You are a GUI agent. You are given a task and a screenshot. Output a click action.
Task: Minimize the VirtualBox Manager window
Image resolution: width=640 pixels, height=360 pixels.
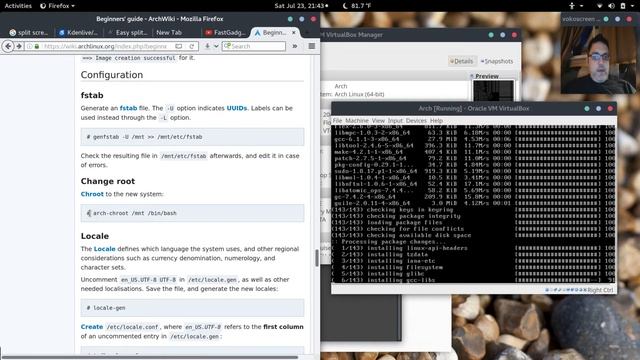coord(491,35)
